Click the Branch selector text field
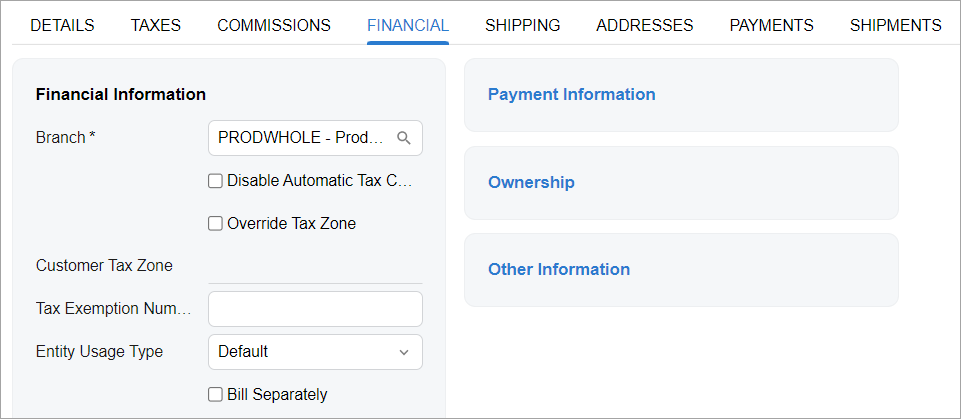The height and width of the screenshot is (419, 961). [300, 138]
